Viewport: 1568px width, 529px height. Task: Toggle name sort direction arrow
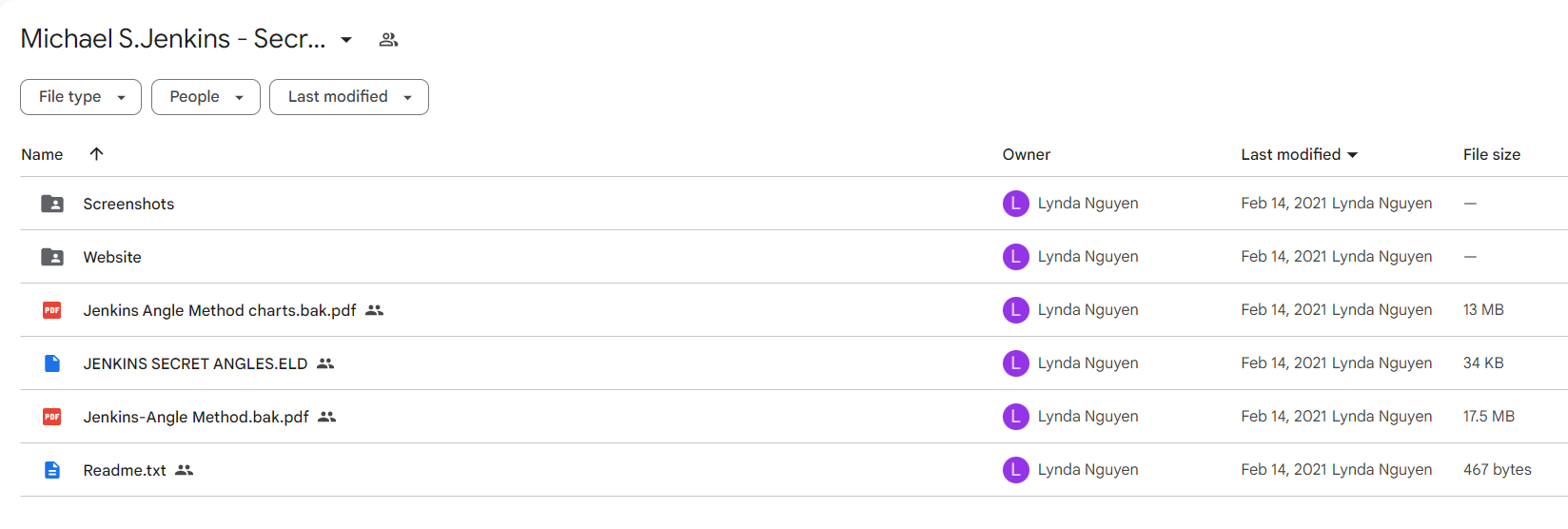pos(96,154)
